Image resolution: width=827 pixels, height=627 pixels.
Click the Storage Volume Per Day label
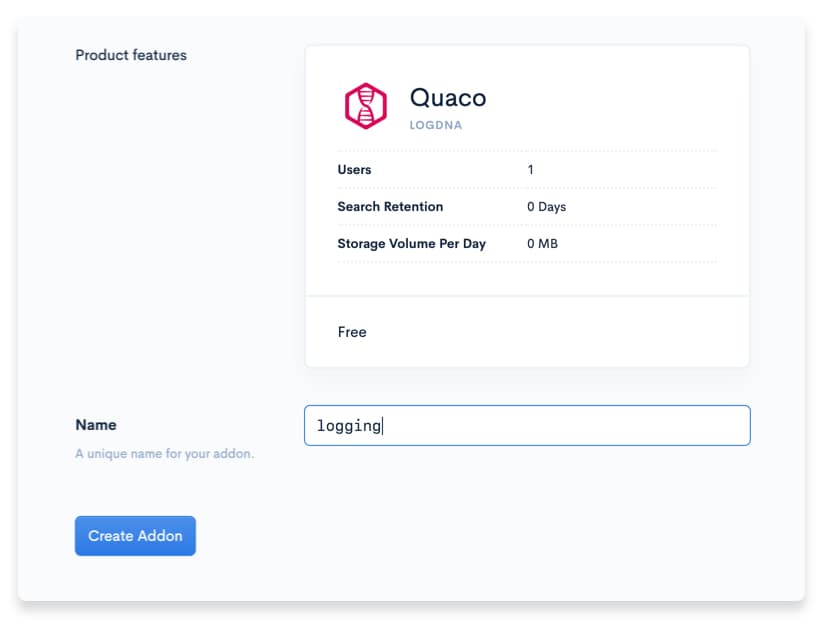(x=411, y=244)
